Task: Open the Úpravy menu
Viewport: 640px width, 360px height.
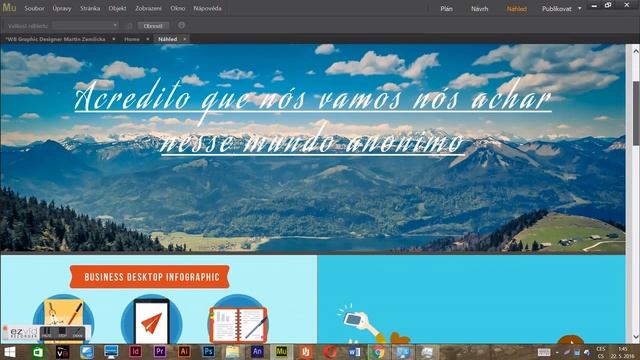Action: [62, 8]
